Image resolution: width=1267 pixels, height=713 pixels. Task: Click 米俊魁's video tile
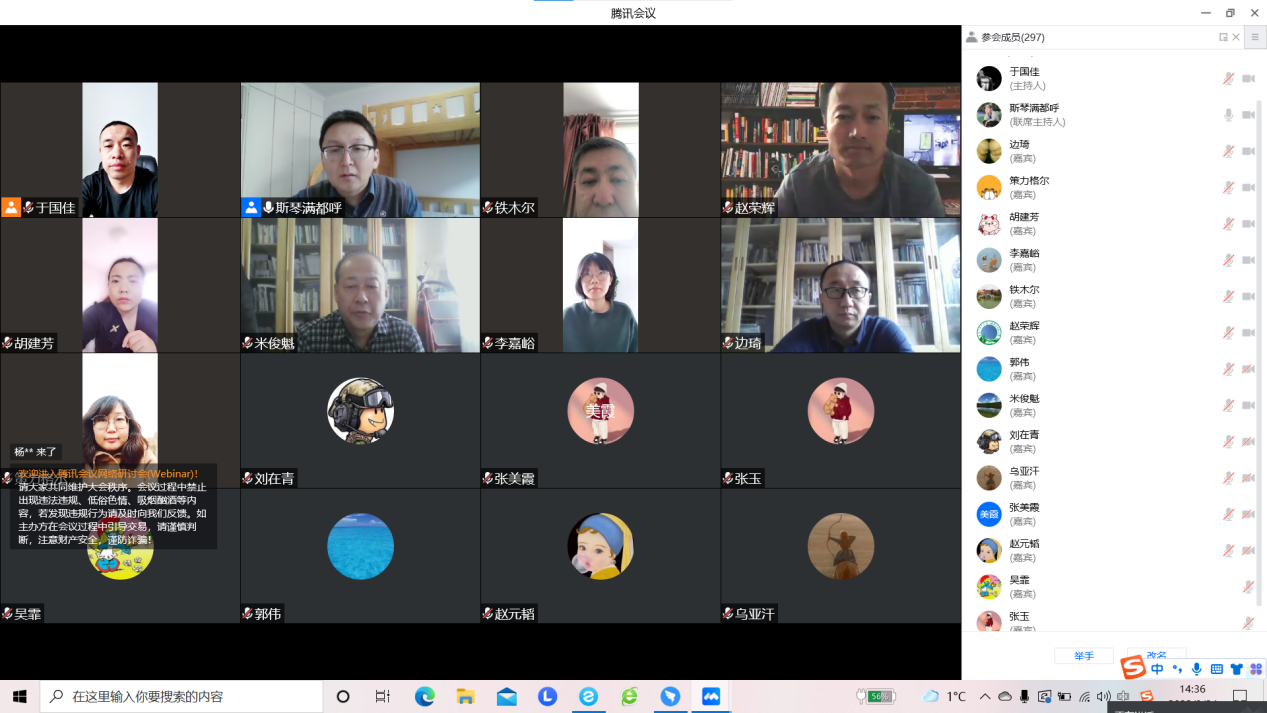[x=360, y=285]
